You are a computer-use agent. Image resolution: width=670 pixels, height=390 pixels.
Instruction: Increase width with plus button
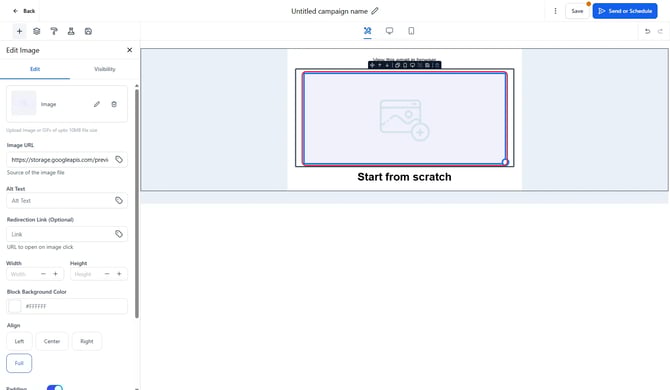[55, 274]
